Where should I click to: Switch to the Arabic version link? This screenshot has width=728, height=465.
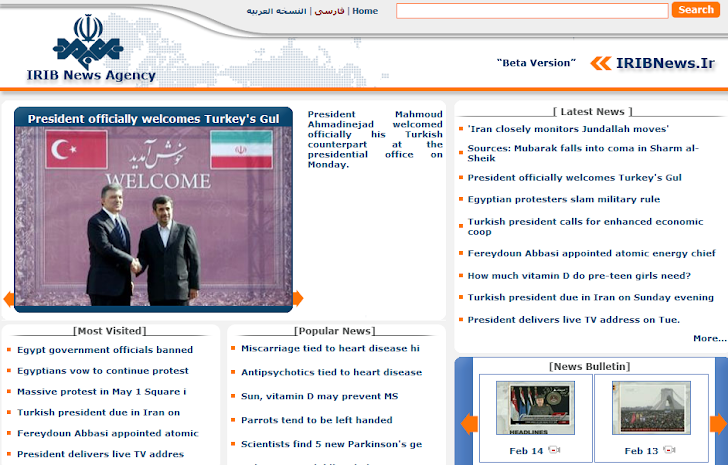(x=277, y=11)
